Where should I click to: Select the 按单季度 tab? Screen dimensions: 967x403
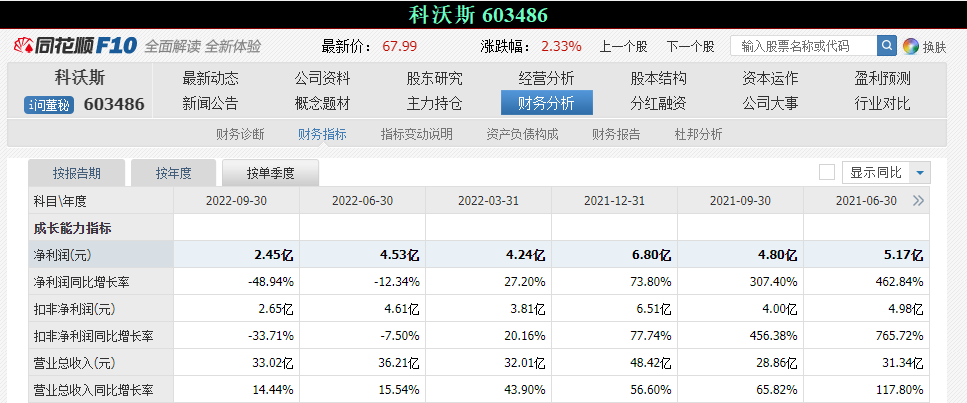tap(270, 173)
